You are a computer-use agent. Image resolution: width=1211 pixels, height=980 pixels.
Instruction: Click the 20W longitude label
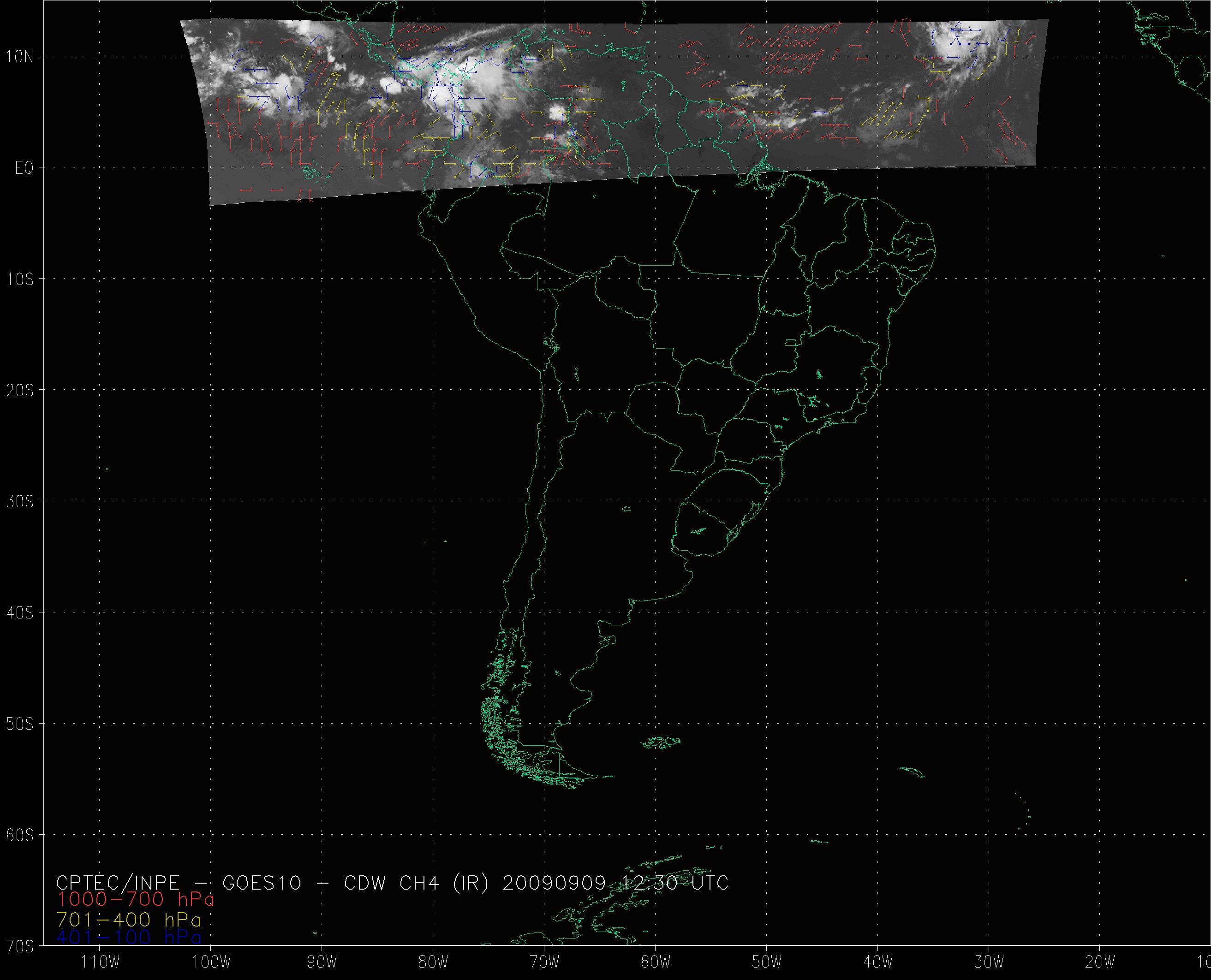pyautogui.click(x=1100, y=962)
